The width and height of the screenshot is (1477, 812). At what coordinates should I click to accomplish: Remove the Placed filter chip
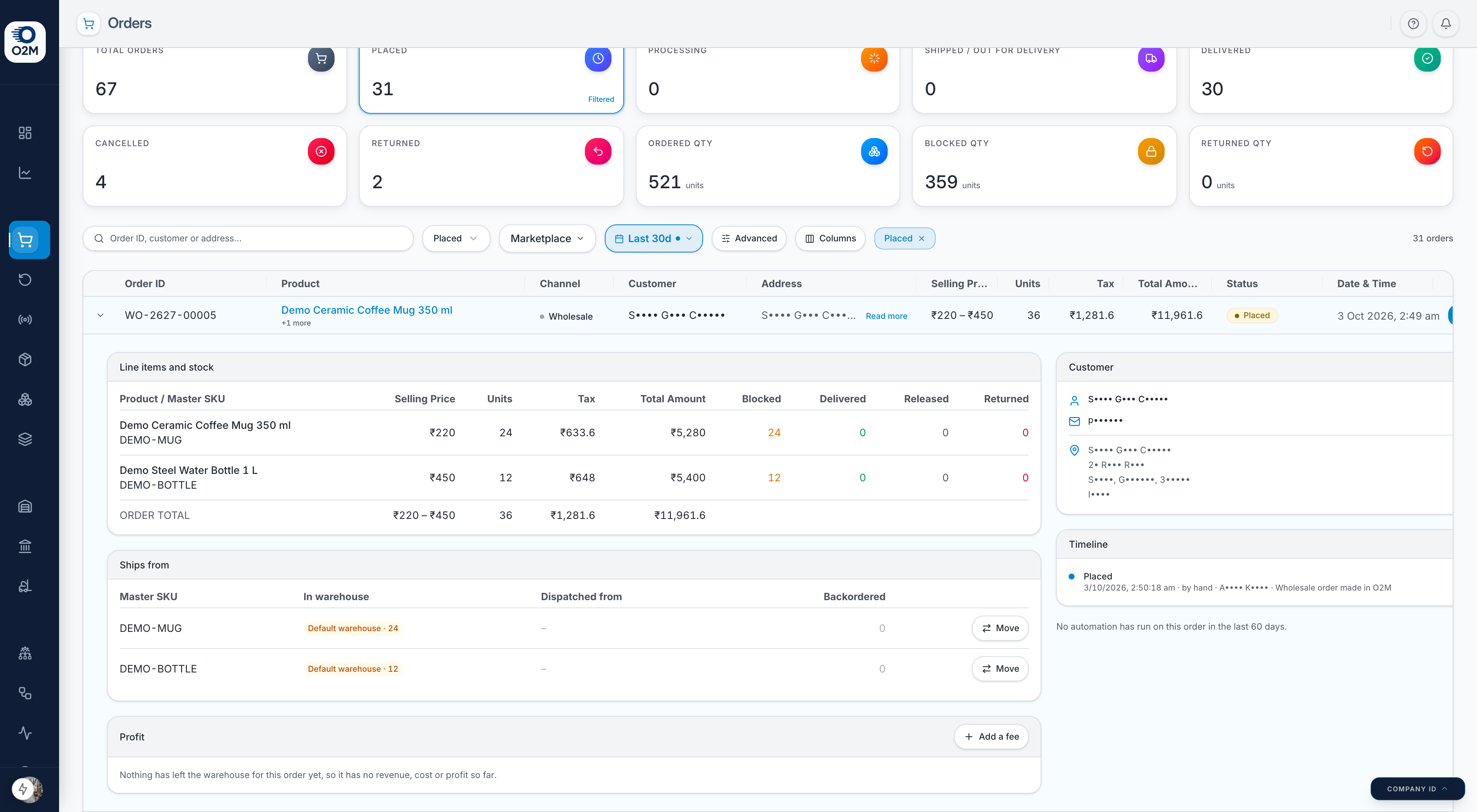[921, 238]
